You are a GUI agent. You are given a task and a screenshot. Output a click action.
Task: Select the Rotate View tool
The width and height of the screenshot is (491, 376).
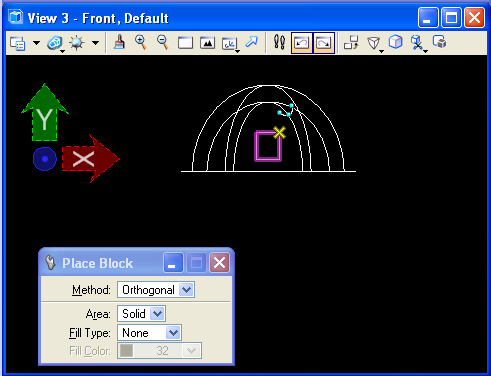pos(230,43)
